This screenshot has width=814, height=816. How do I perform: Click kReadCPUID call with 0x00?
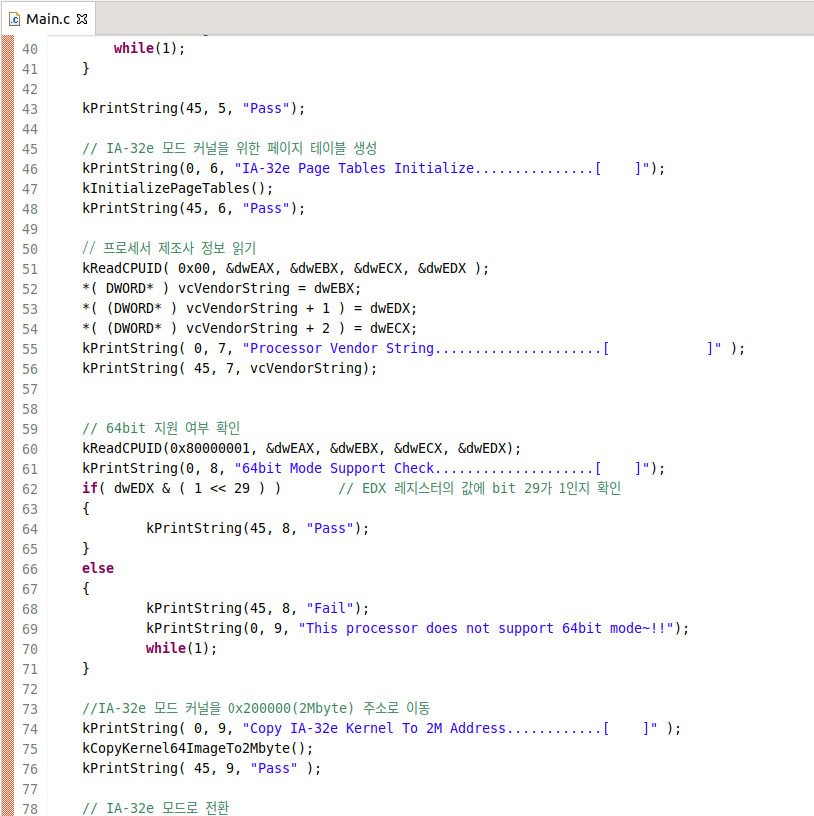286,269
